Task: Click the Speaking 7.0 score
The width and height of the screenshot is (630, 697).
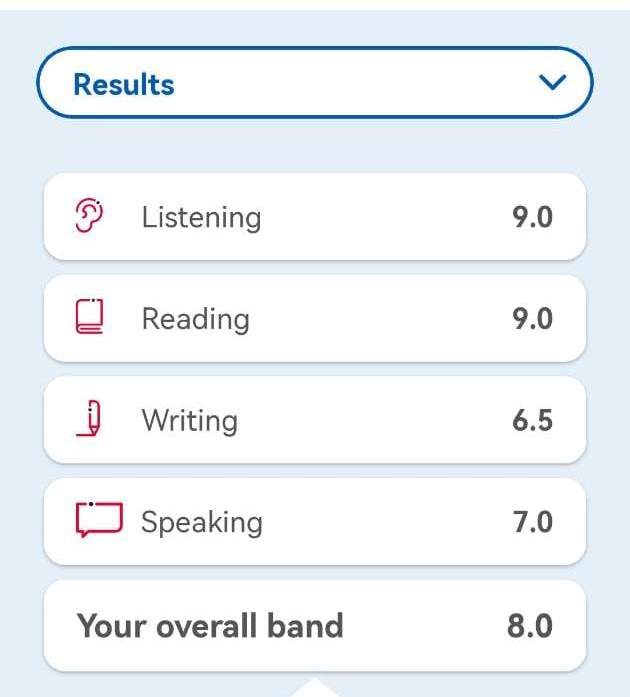Action: (533, 522)
